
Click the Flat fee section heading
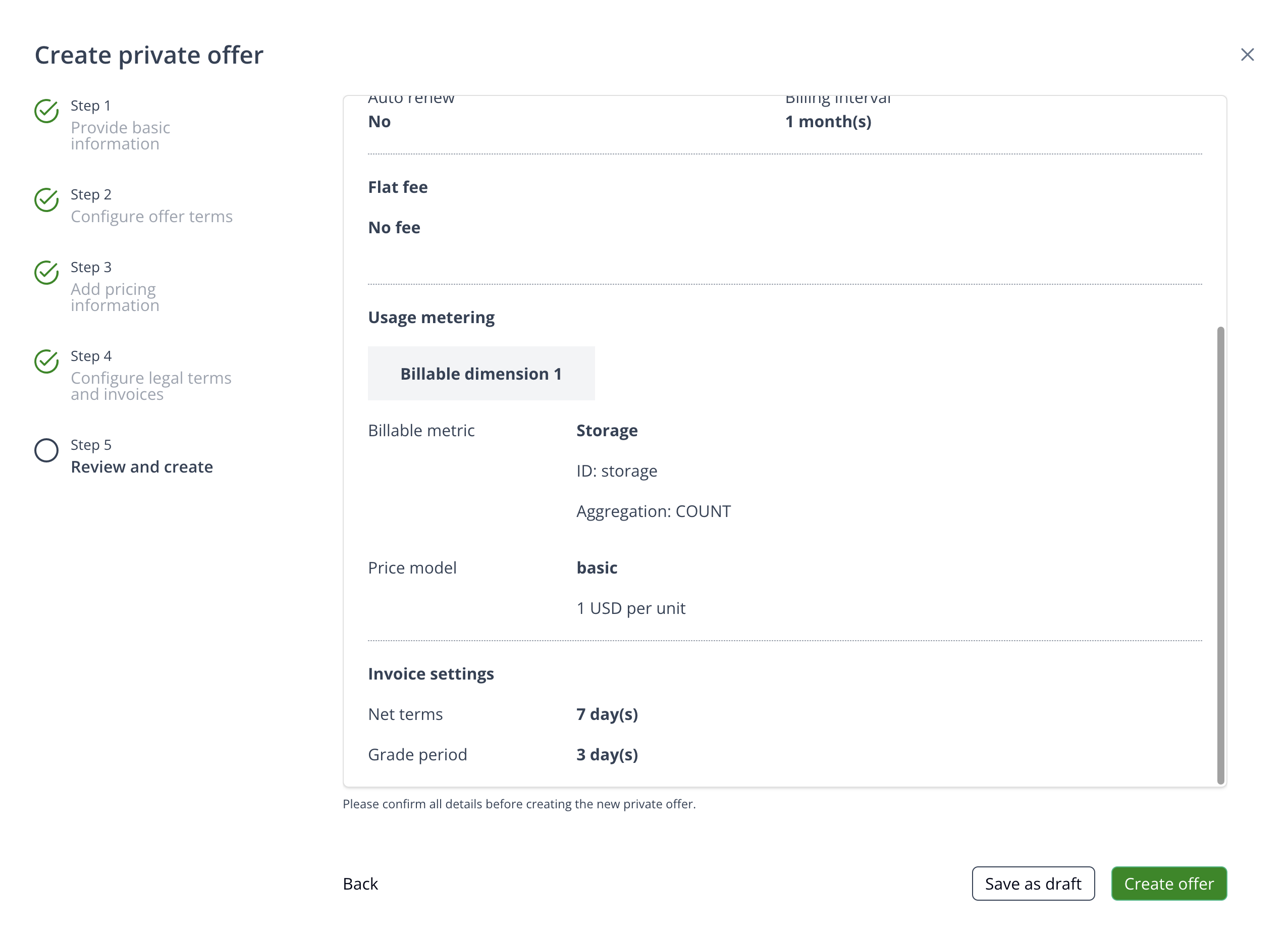click(x=398, y=187)
